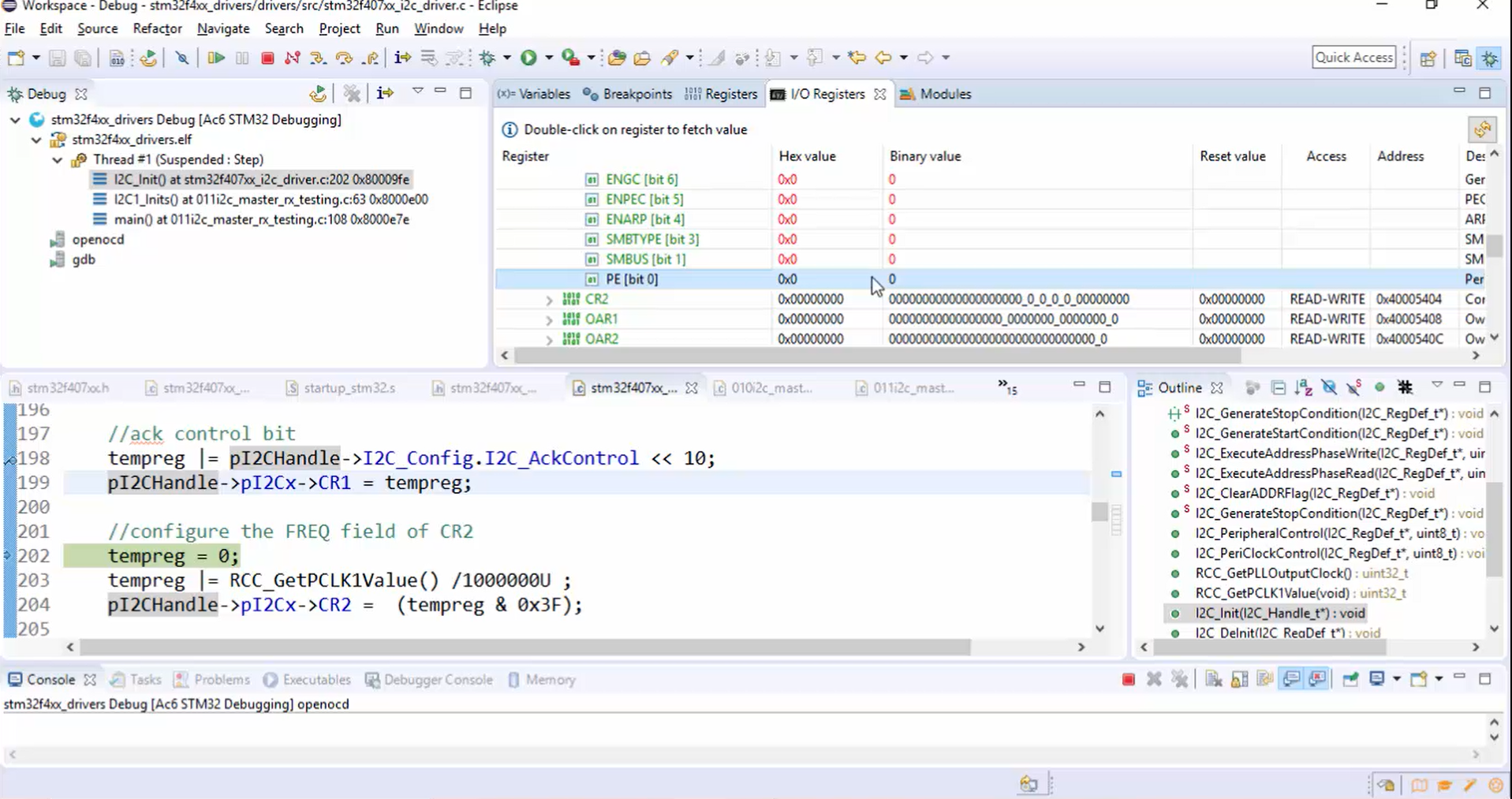This screenshot has height=799, width=1512.
Task: Collapse Thread #1 in Debug view
Action: [58, 159]
